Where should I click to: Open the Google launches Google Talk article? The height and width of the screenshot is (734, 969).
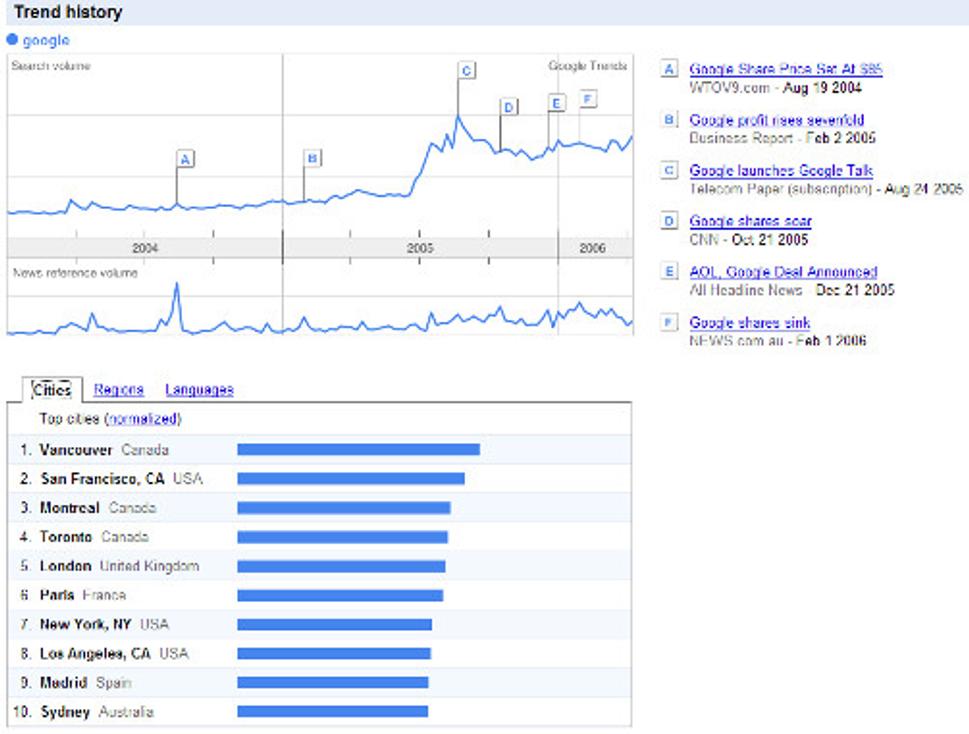(x=781, y=170)
